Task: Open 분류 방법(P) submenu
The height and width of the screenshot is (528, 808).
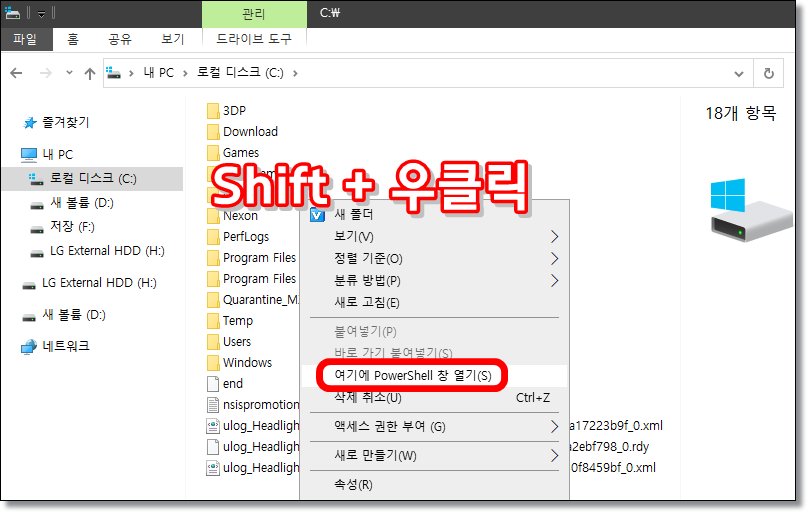Action: pos(434,281)
